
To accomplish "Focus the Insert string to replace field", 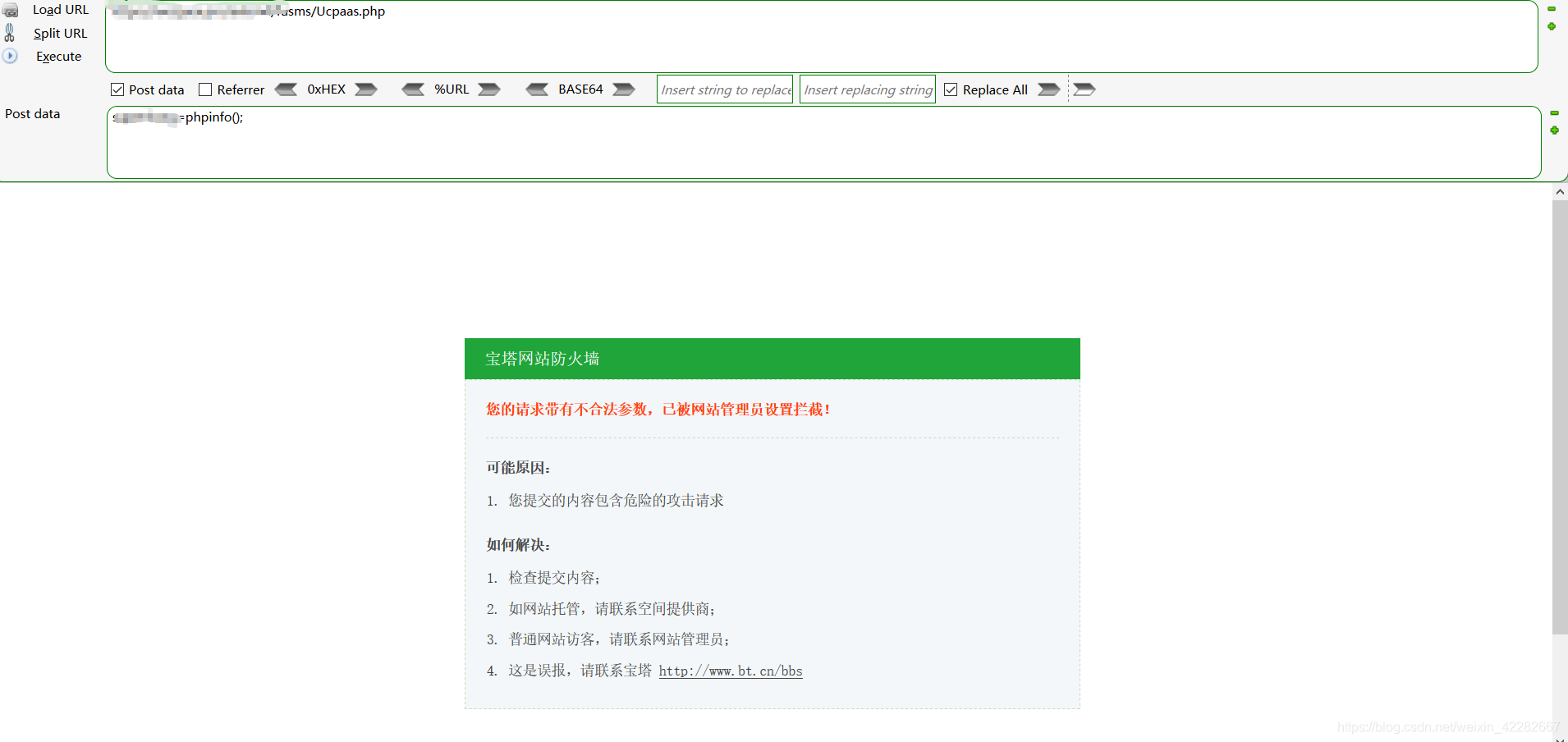I will click(x=725, y=89).
